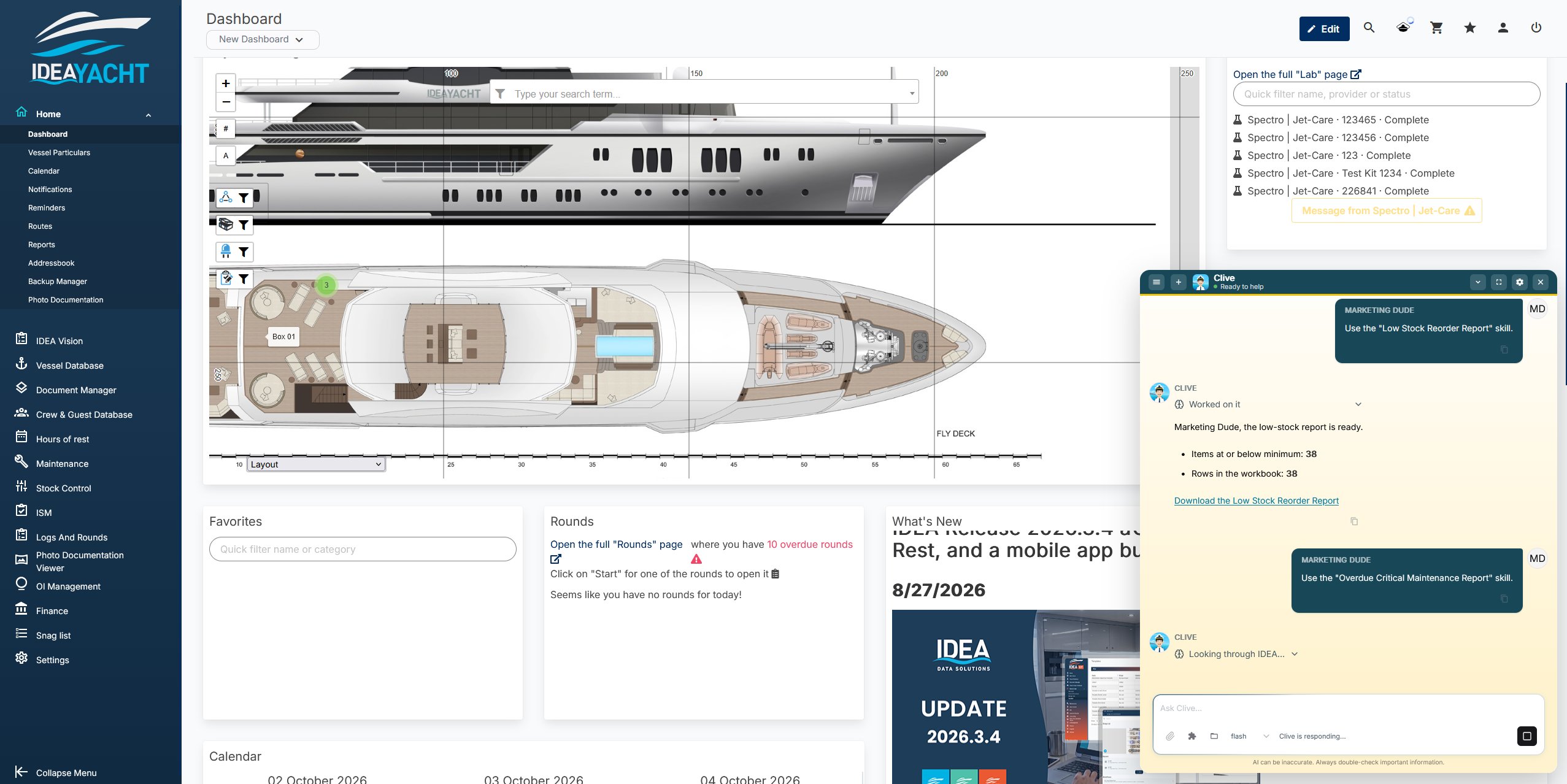This screenshot has height=784, width=1567.
Task: Open the shopping cart icon
Action: click(x=1436, y=28)
